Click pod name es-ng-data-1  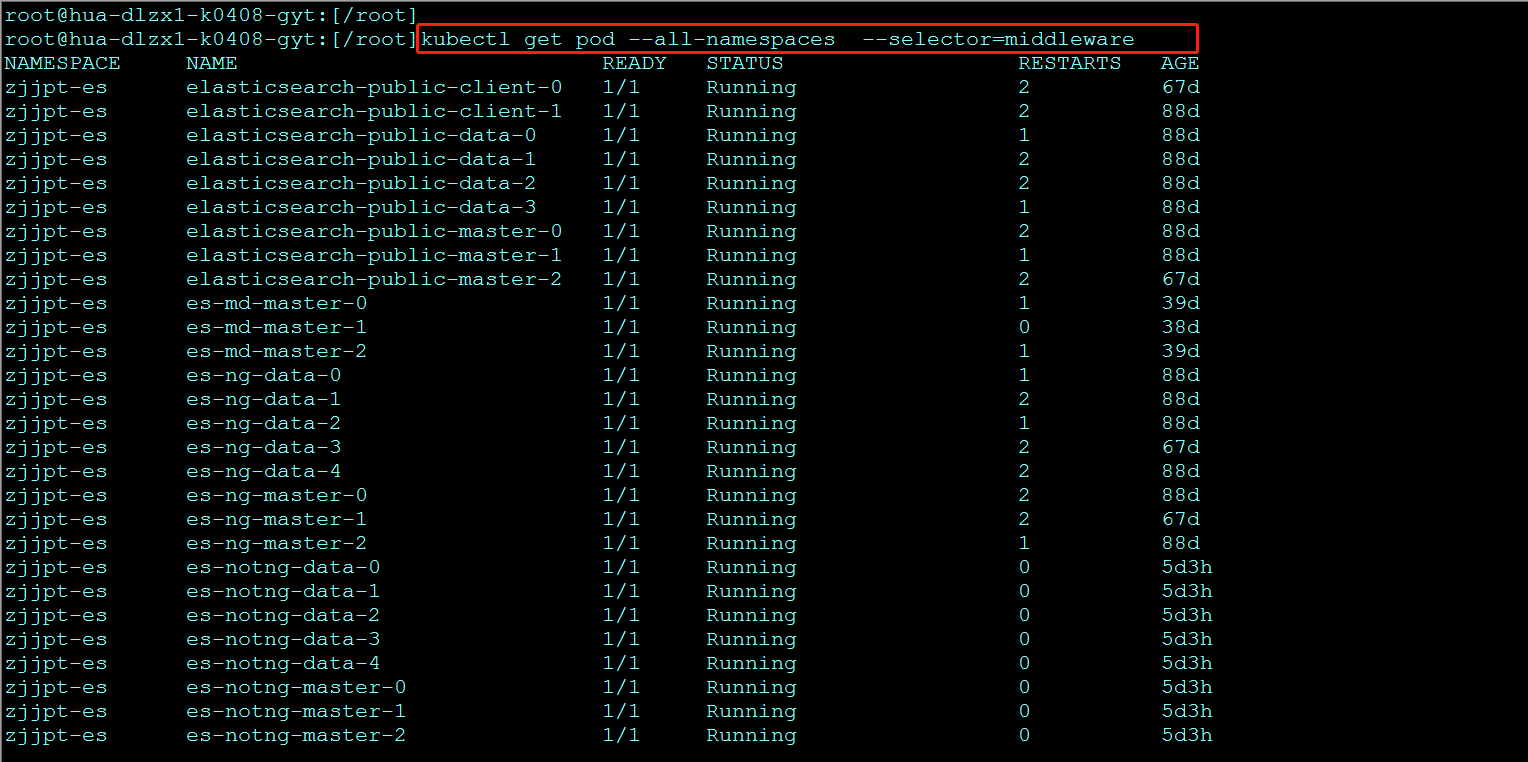(x=264, y=399)
